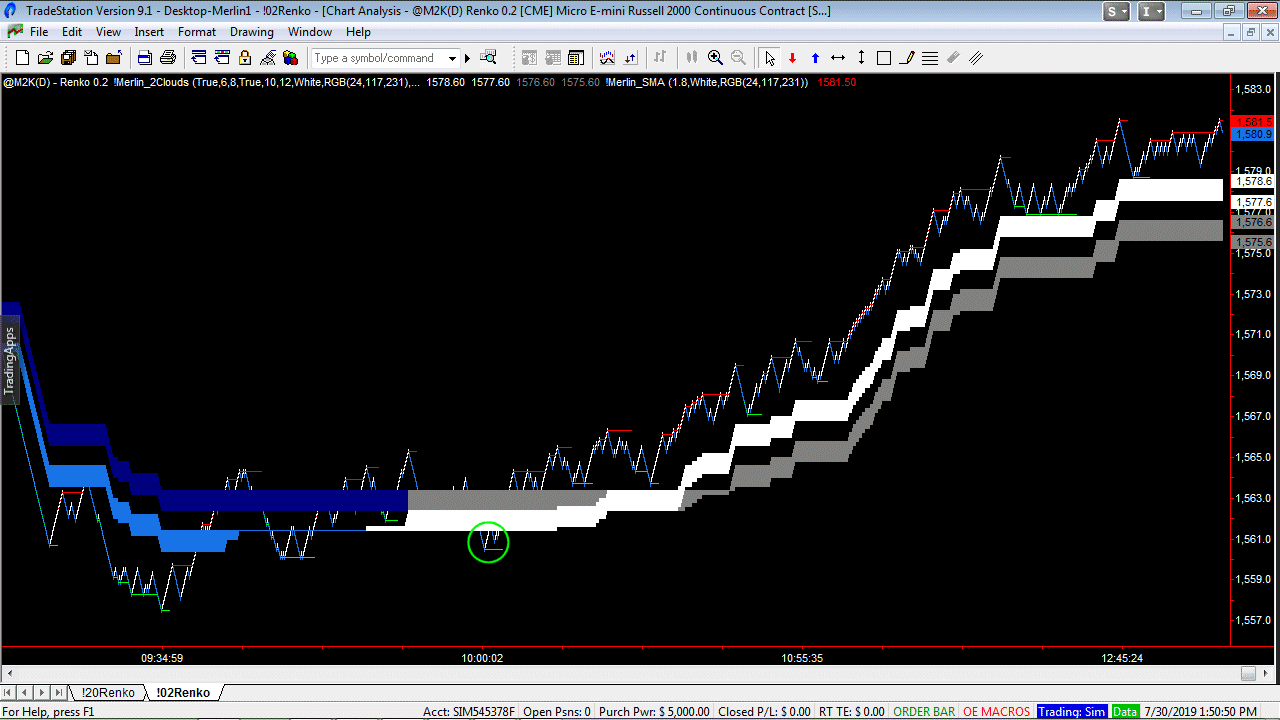Viewport: 1280px width, 720px height.
Task: Click the 09:34:59 time axis label
Action: (161, 658)
